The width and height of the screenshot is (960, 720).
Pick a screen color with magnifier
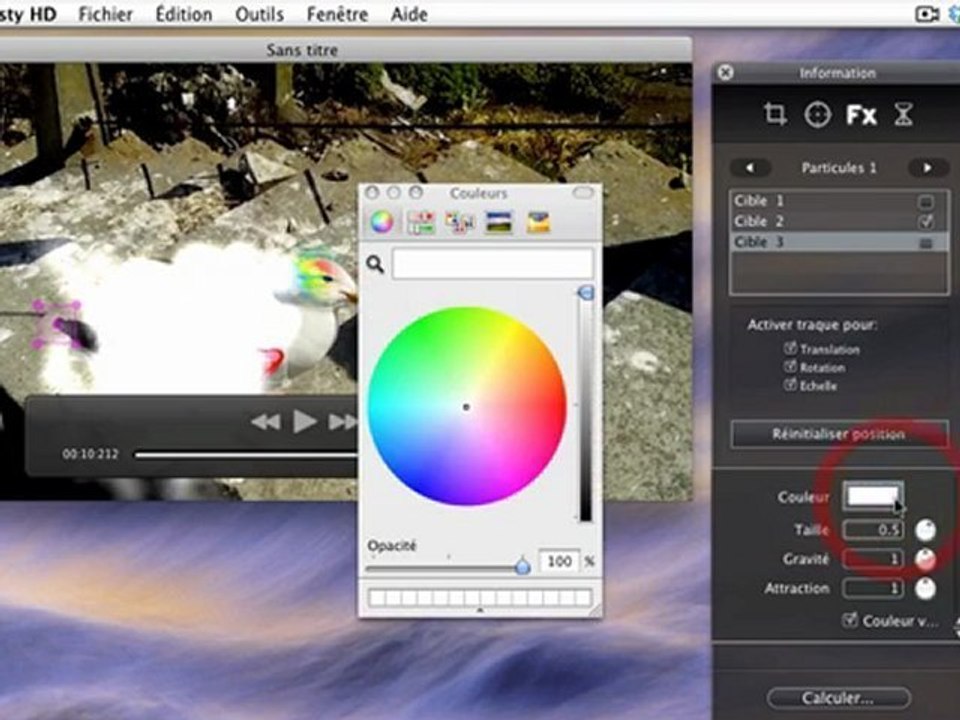pos(375,264)
